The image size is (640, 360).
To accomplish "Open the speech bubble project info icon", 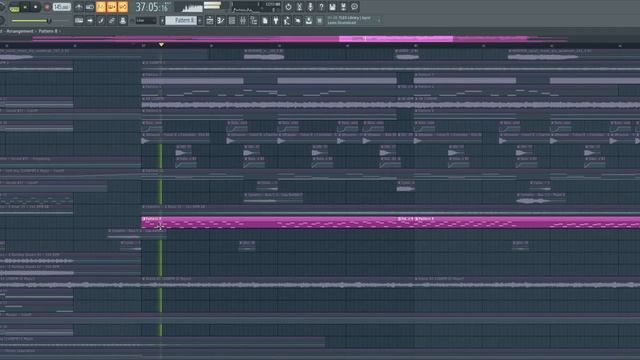I will coord(354,7).
